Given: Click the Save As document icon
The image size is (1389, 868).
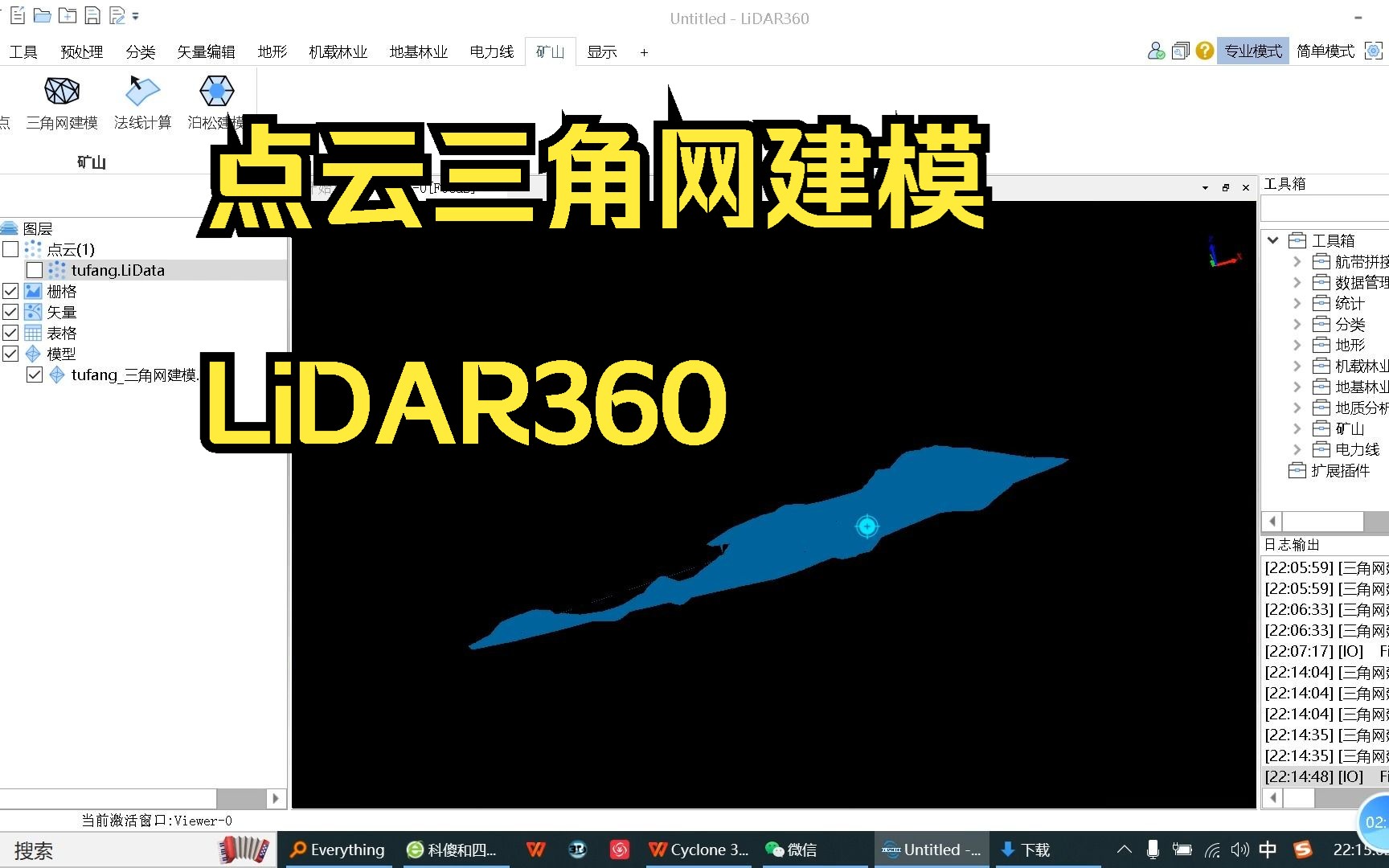Looking at the screenshot, I should (x=117, y=15).
